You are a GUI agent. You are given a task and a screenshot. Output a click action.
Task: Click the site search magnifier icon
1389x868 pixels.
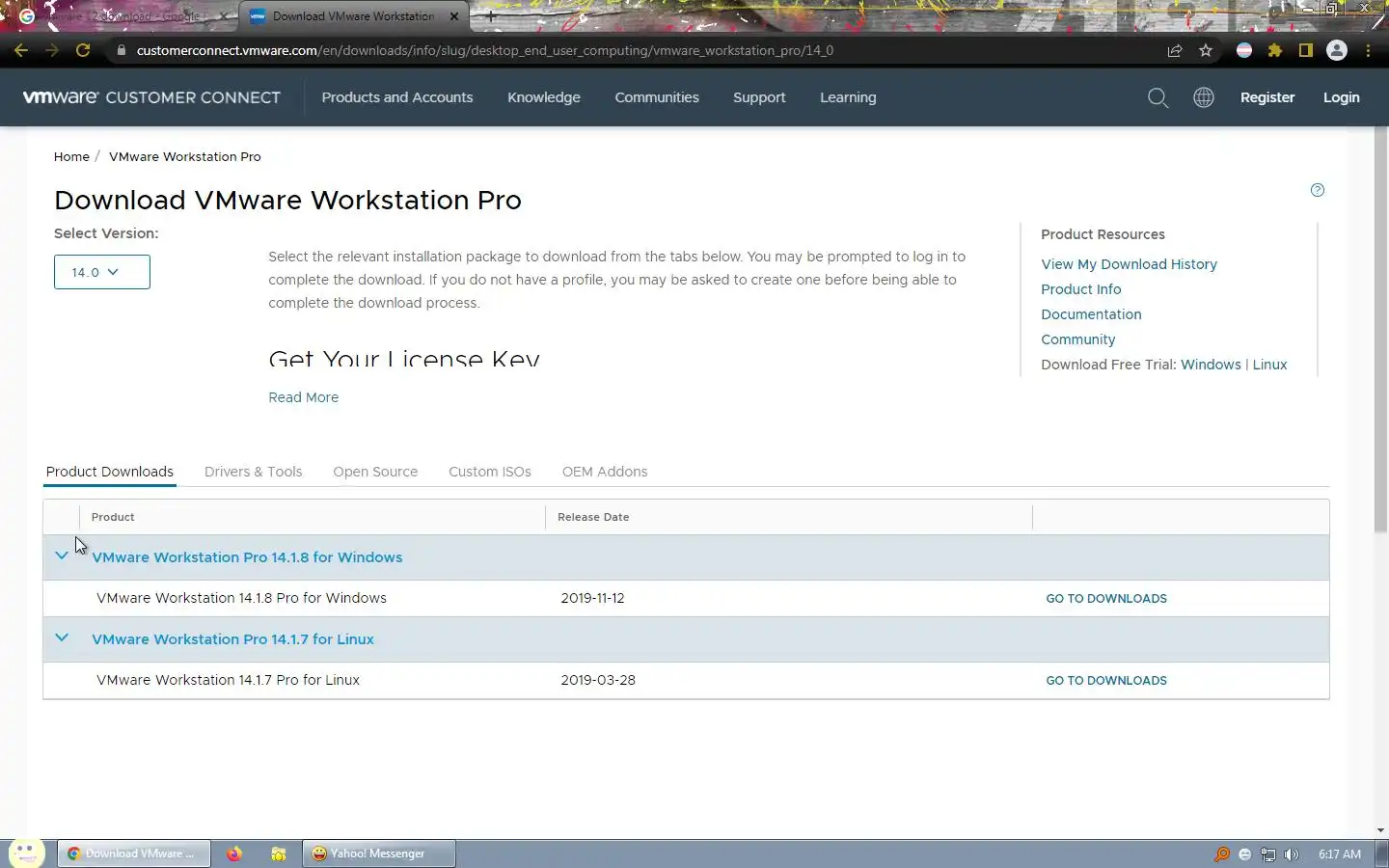click(1158, 97)
